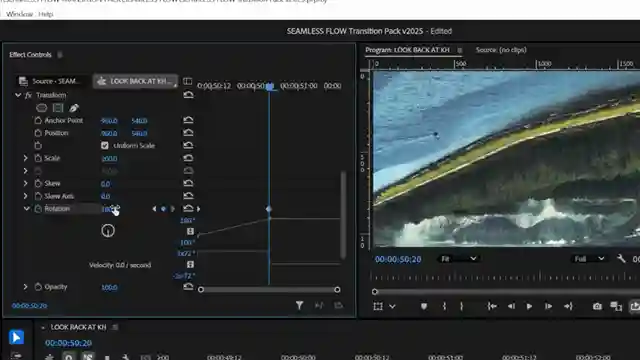Toggle Skew animation stopwatch
The width and height of the screenshot is (640, 360).
pos(38,183)
